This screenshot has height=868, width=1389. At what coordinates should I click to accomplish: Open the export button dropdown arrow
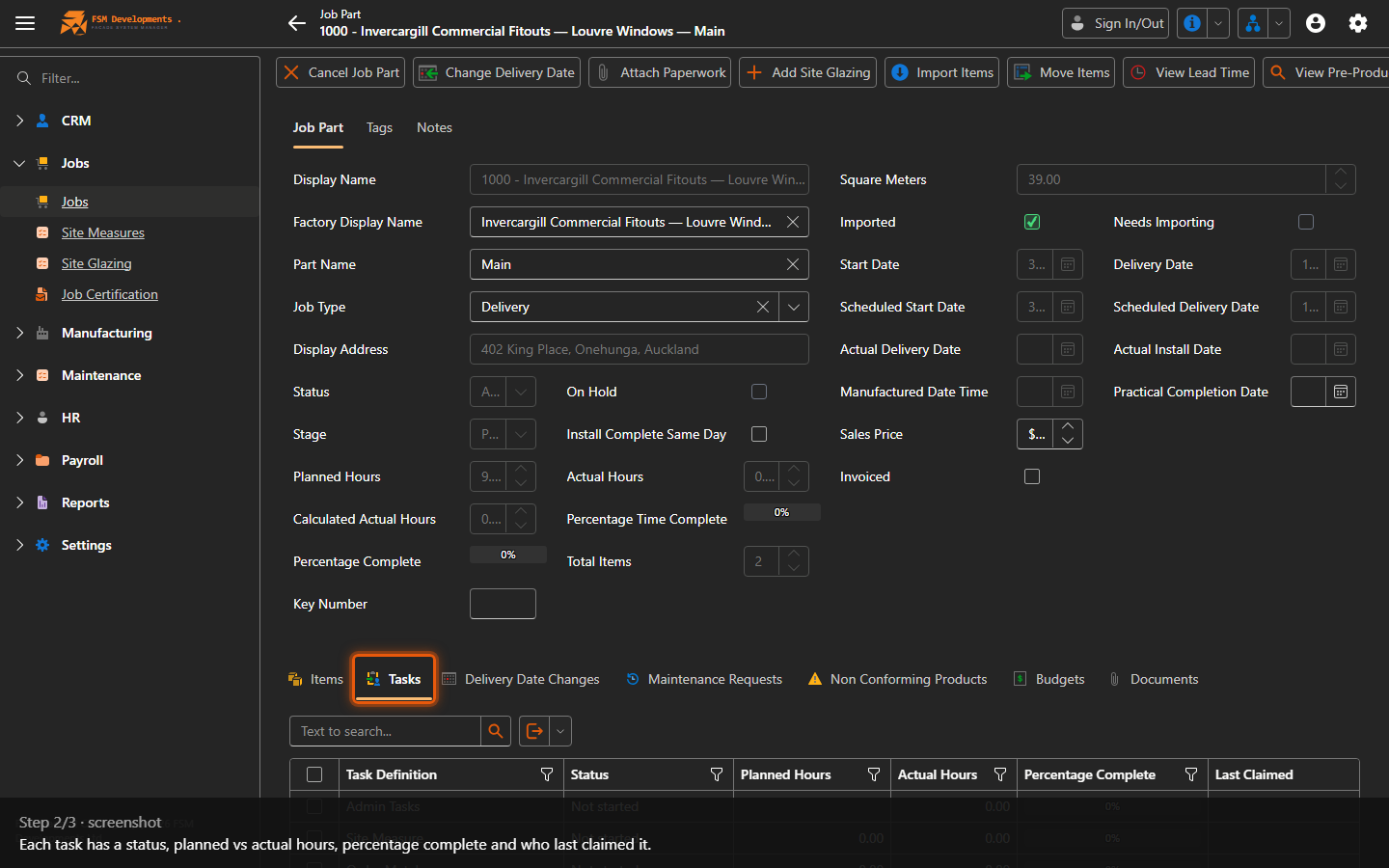click(x=560, y=731)
